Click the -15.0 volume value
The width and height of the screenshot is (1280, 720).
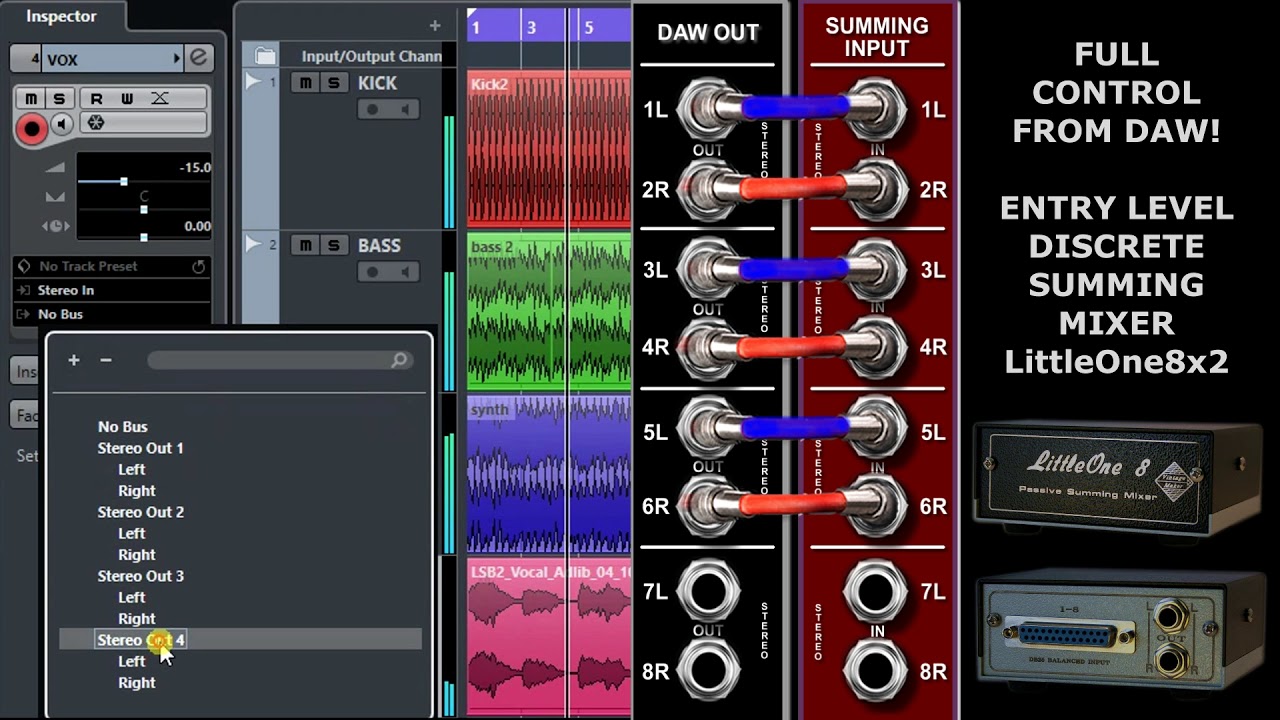195,168
